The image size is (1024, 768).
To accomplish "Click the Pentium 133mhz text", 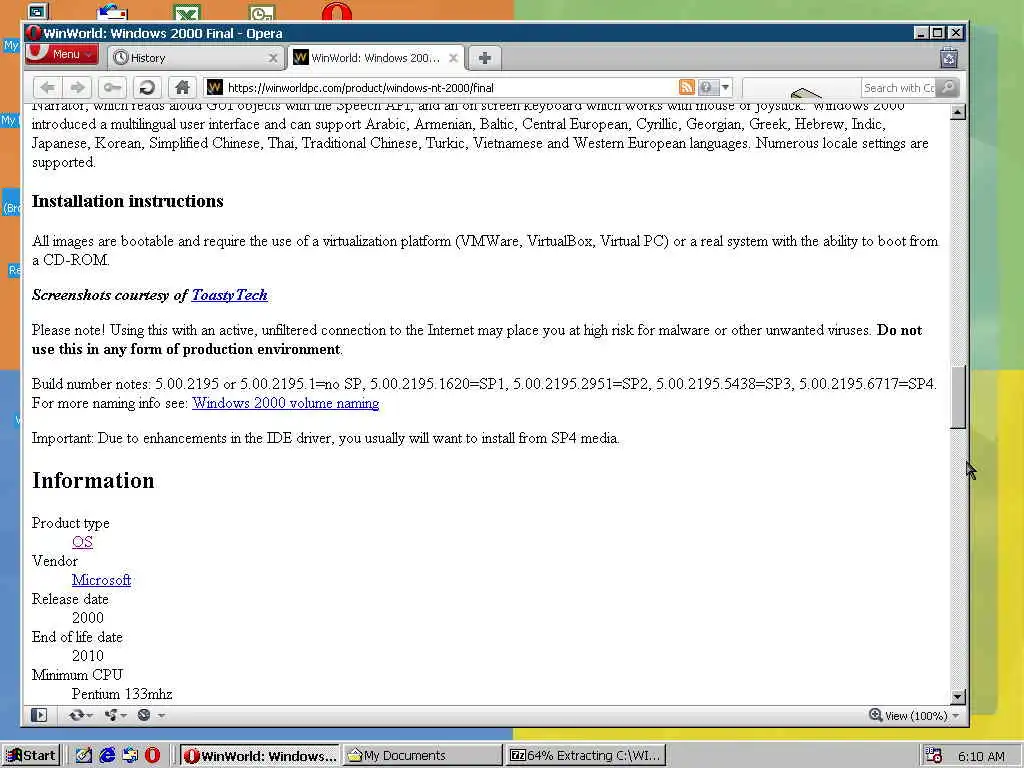I will 122,694.
